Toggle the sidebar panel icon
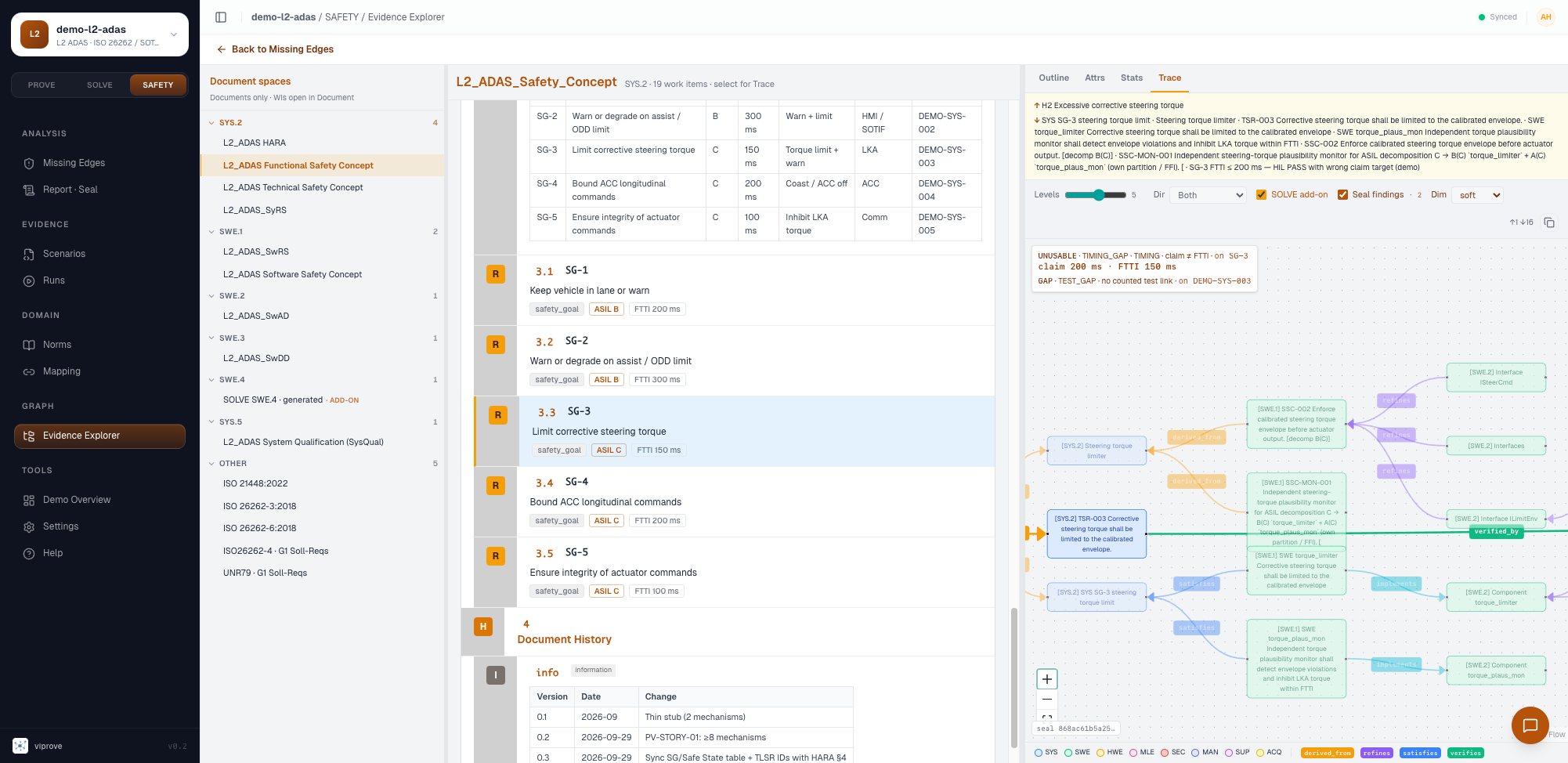 [x=221, y=17]
